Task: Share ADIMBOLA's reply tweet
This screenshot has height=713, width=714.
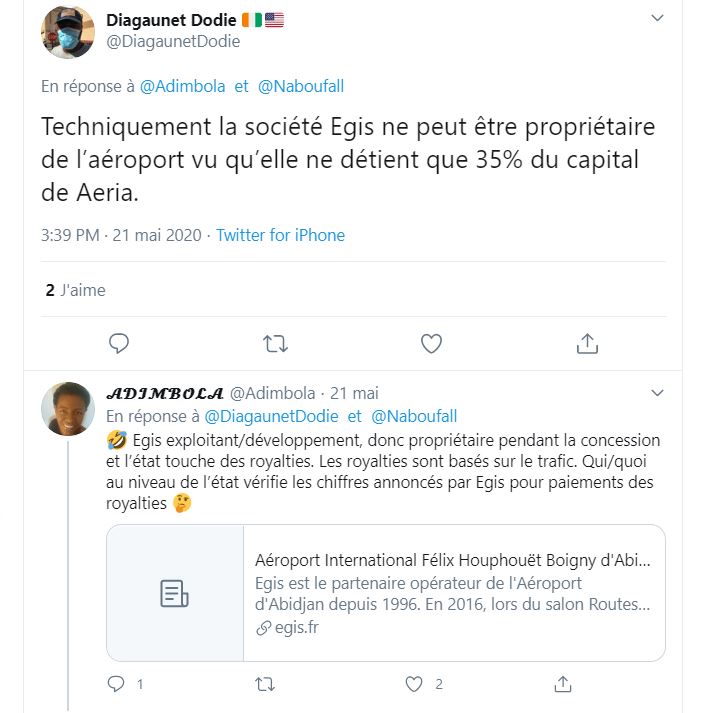Action: pos(563,684)
